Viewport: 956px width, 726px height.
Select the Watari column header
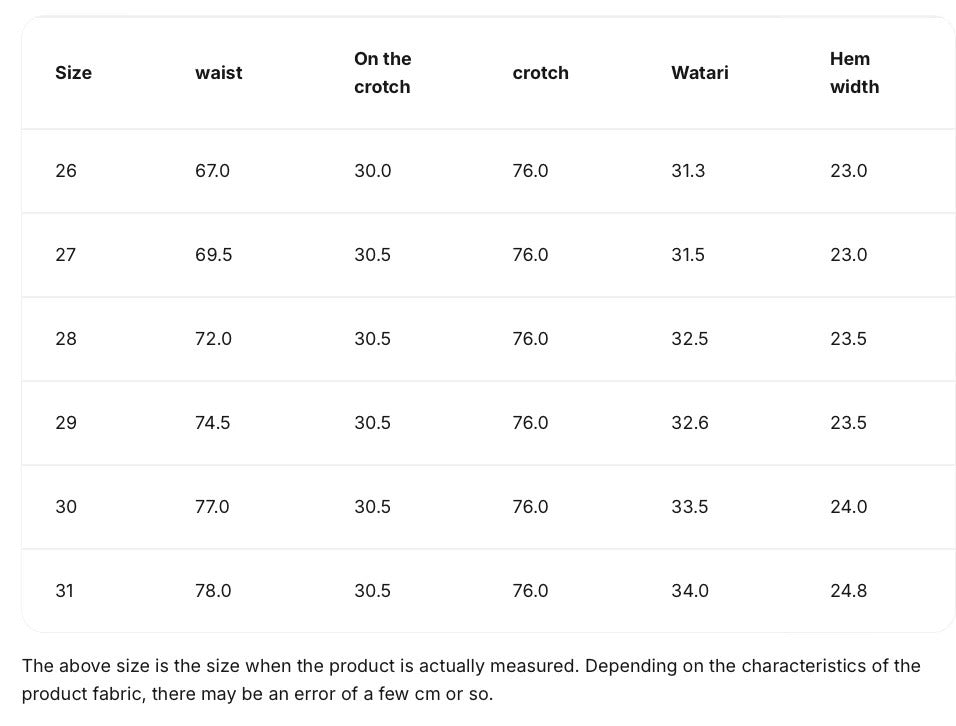coord(699,73)
